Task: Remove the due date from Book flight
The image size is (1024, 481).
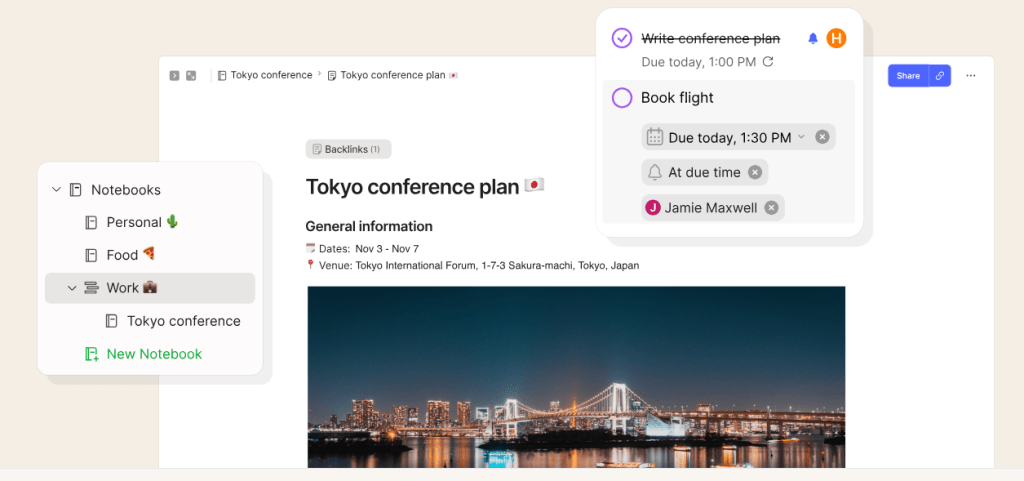Action: 822,137
